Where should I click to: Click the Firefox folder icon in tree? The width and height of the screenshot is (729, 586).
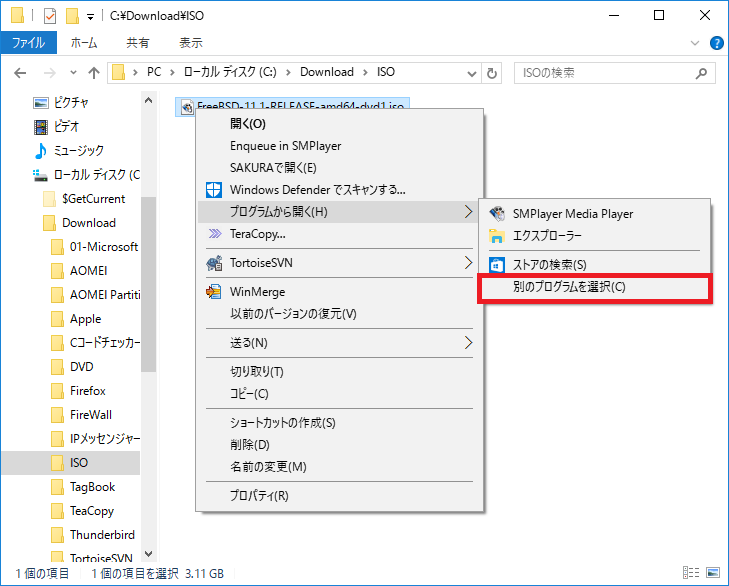pyautogui.click(x=57, y=391)
